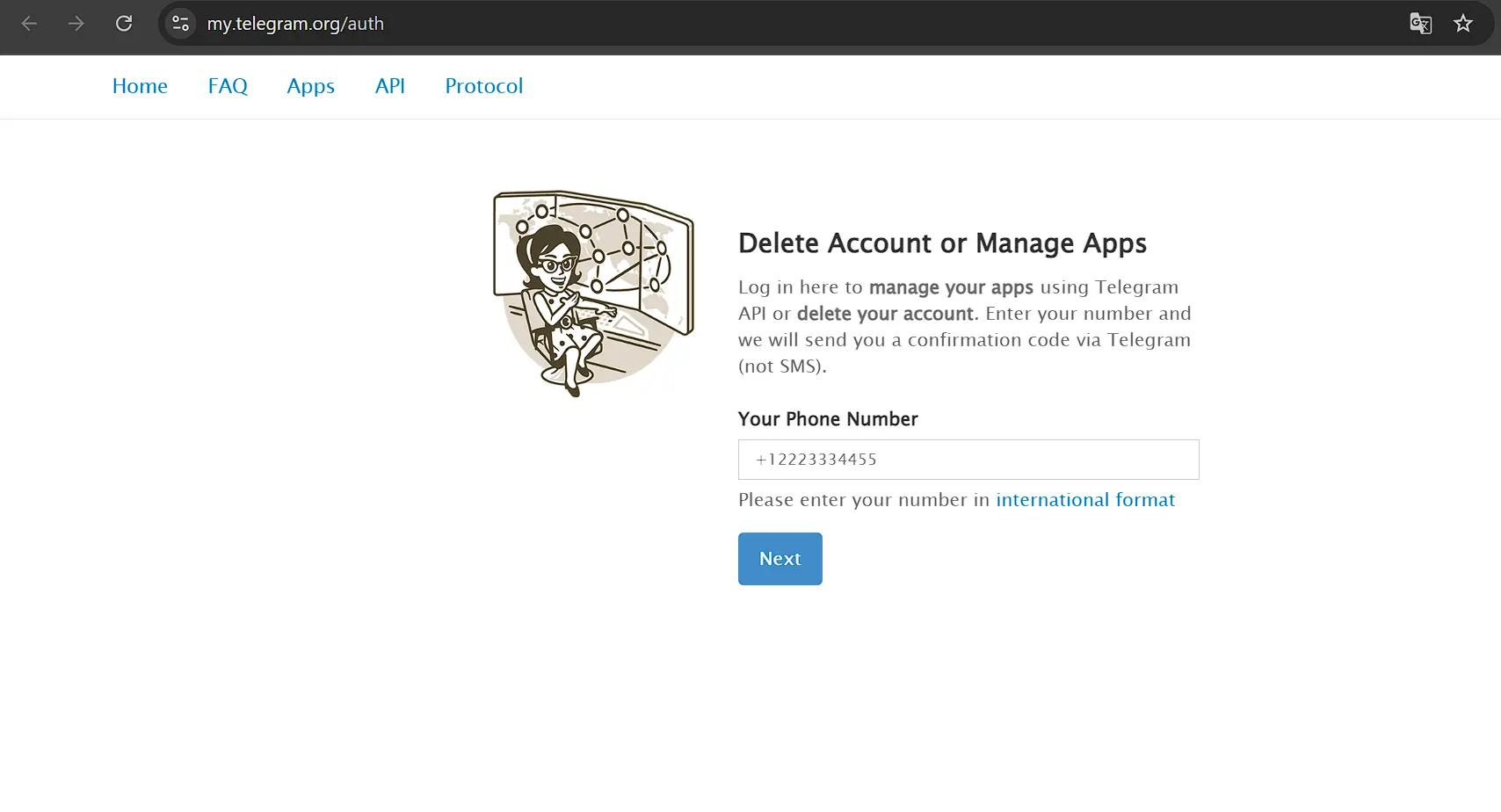Follow the international format link
This screenshot has height=812, width=1501.
point(1085,500)
